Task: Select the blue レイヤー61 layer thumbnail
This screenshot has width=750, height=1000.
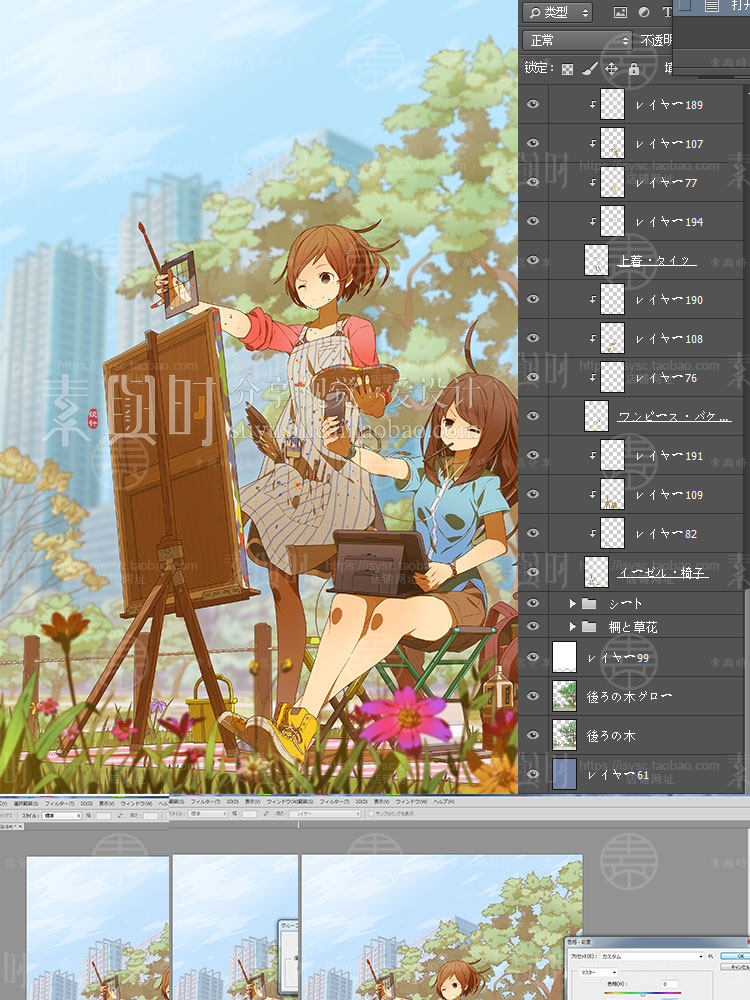Action: point(564,774)
